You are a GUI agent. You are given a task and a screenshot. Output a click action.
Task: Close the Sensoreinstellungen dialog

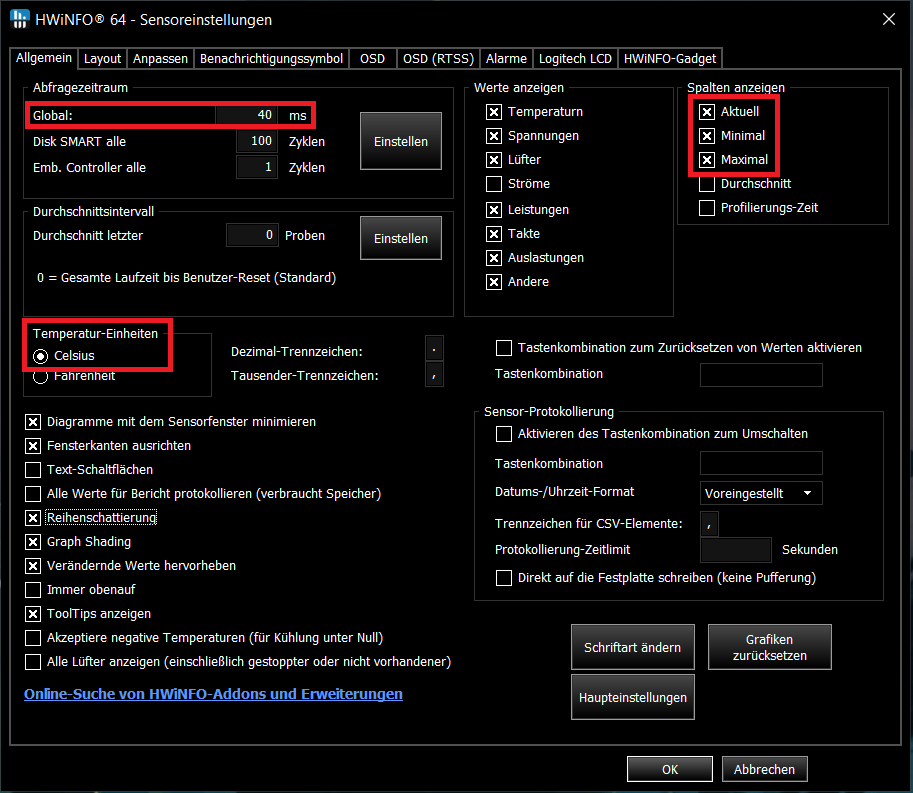[889, 19]
